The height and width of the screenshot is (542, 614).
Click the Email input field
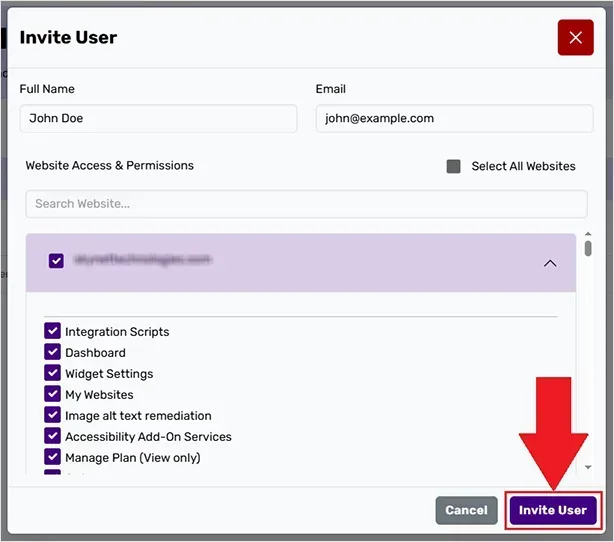451,118
